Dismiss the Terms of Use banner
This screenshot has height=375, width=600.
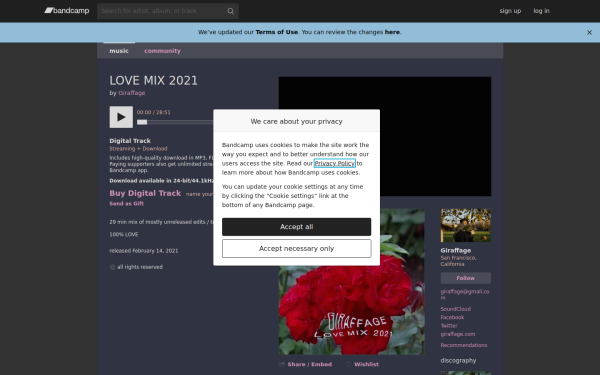pos(589,33)
